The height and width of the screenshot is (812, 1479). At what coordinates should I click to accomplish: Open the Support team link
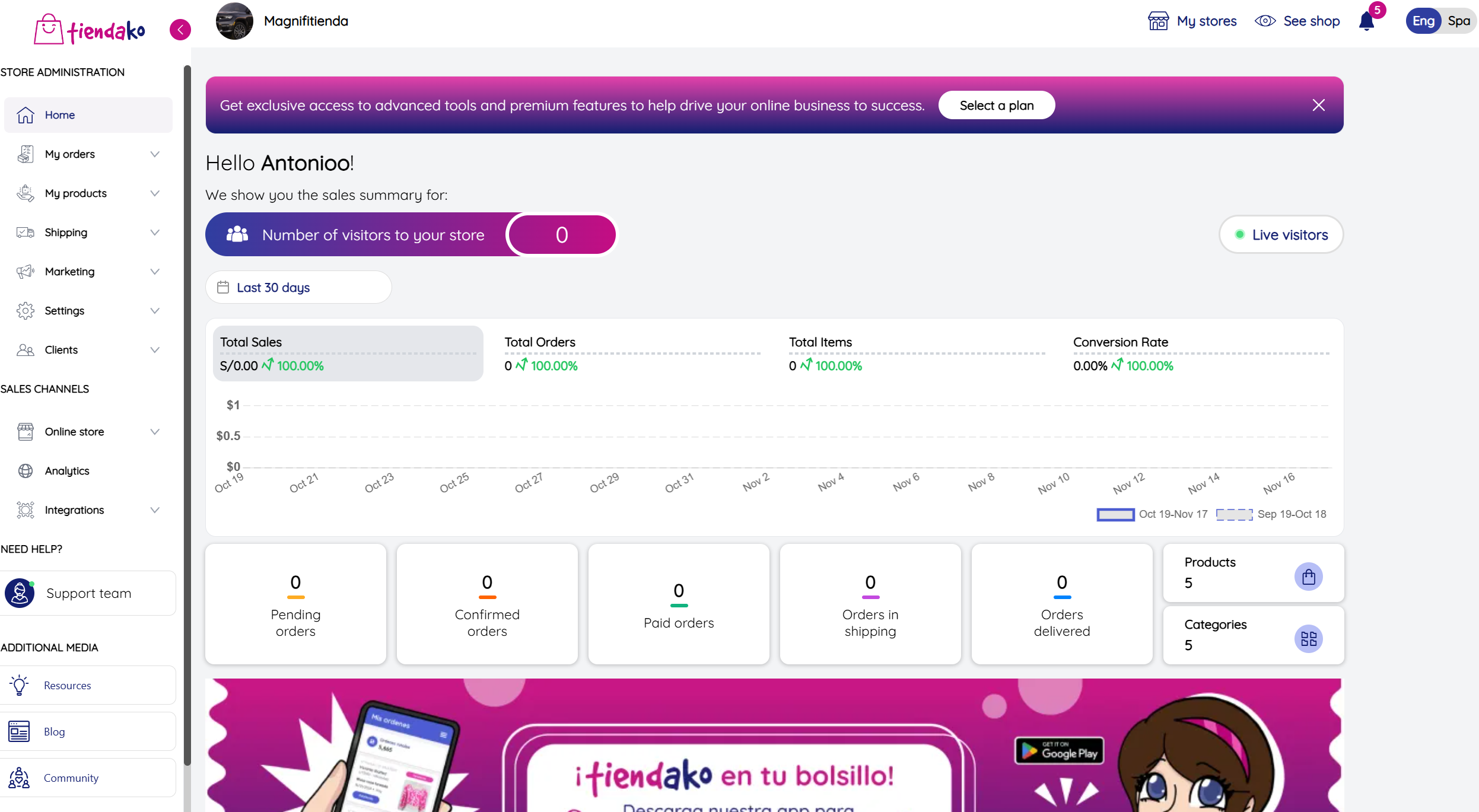[88, 593]
